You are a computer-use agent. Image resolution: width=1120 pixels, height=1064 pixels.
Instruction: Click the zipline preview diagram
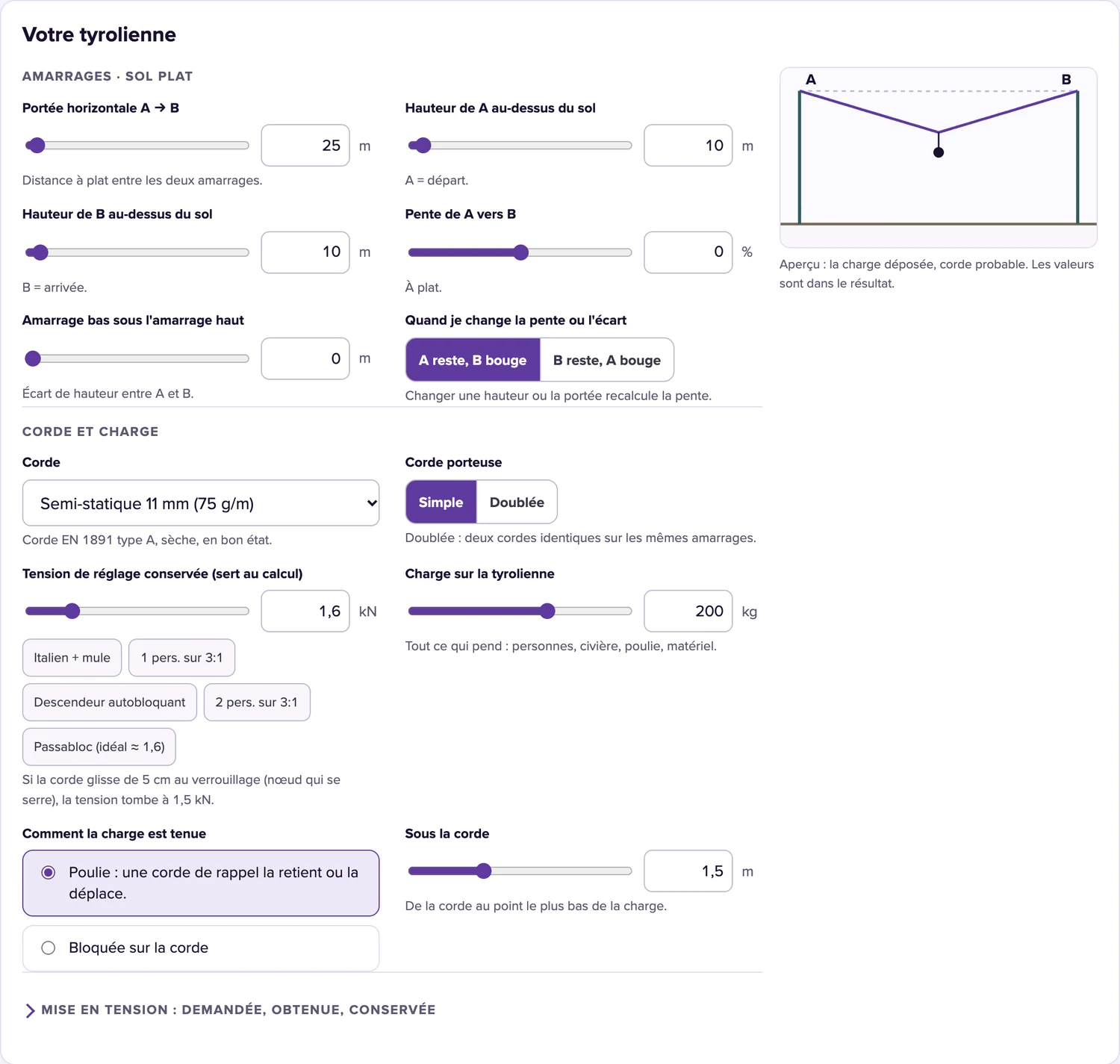(x=939, y=158)
